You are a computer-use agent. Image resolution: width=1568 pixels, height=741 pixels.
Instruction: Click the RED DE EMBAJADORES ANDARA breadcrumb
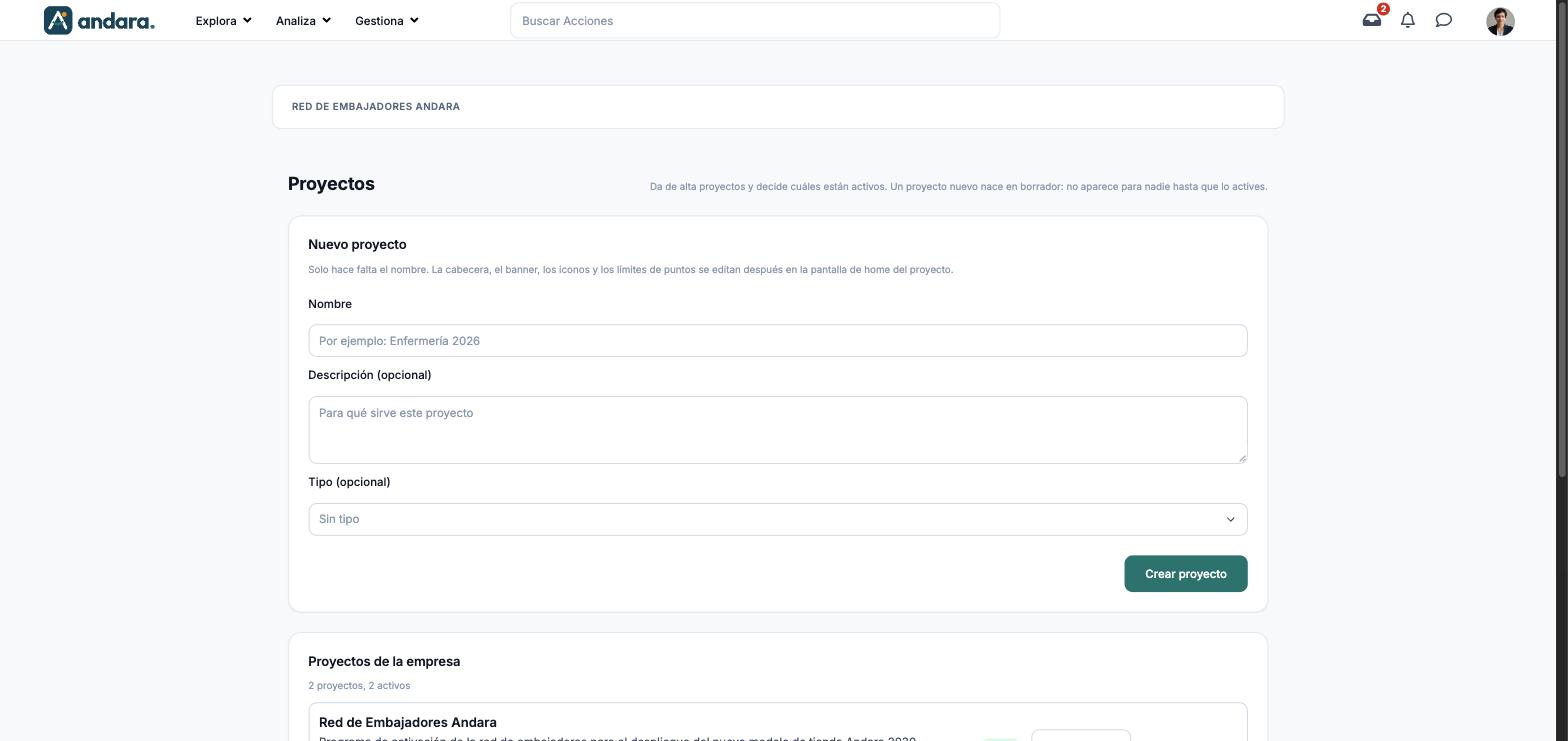pyautogui.click(x=376, y=107)
